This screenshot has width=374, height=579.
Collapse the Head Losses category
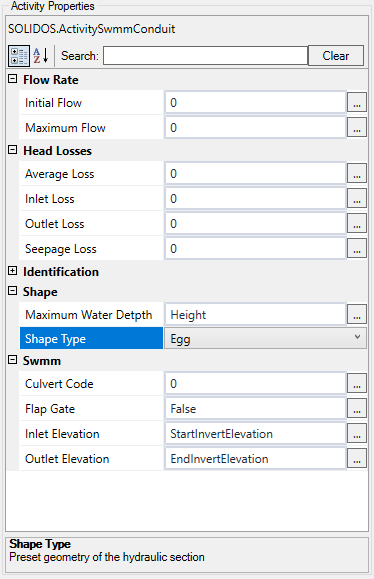[x=13, y=150]
